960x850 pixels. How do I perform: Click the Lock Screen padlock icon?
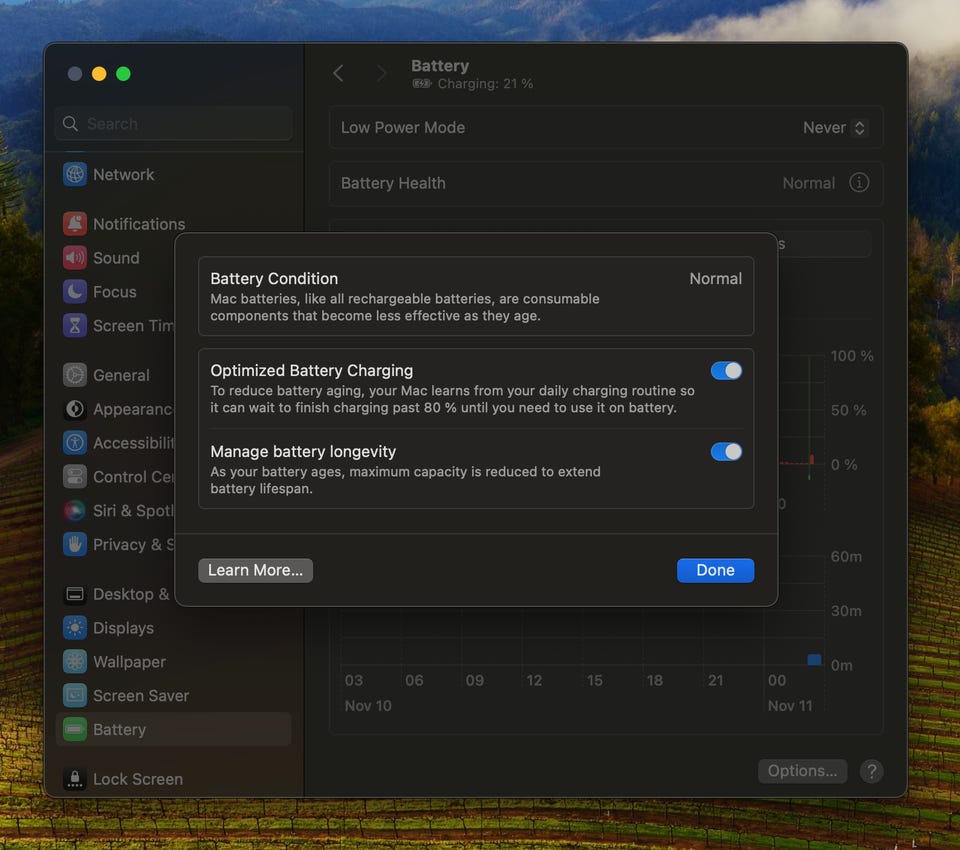75,779
